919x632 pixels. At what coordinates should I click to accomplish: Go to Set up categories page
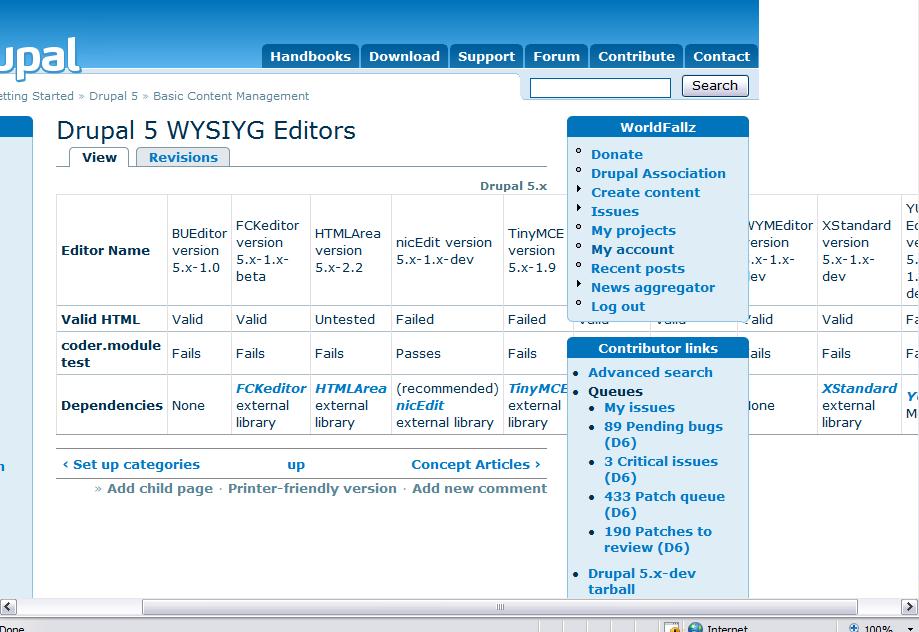pyautogui.click(x=131, y=464)
